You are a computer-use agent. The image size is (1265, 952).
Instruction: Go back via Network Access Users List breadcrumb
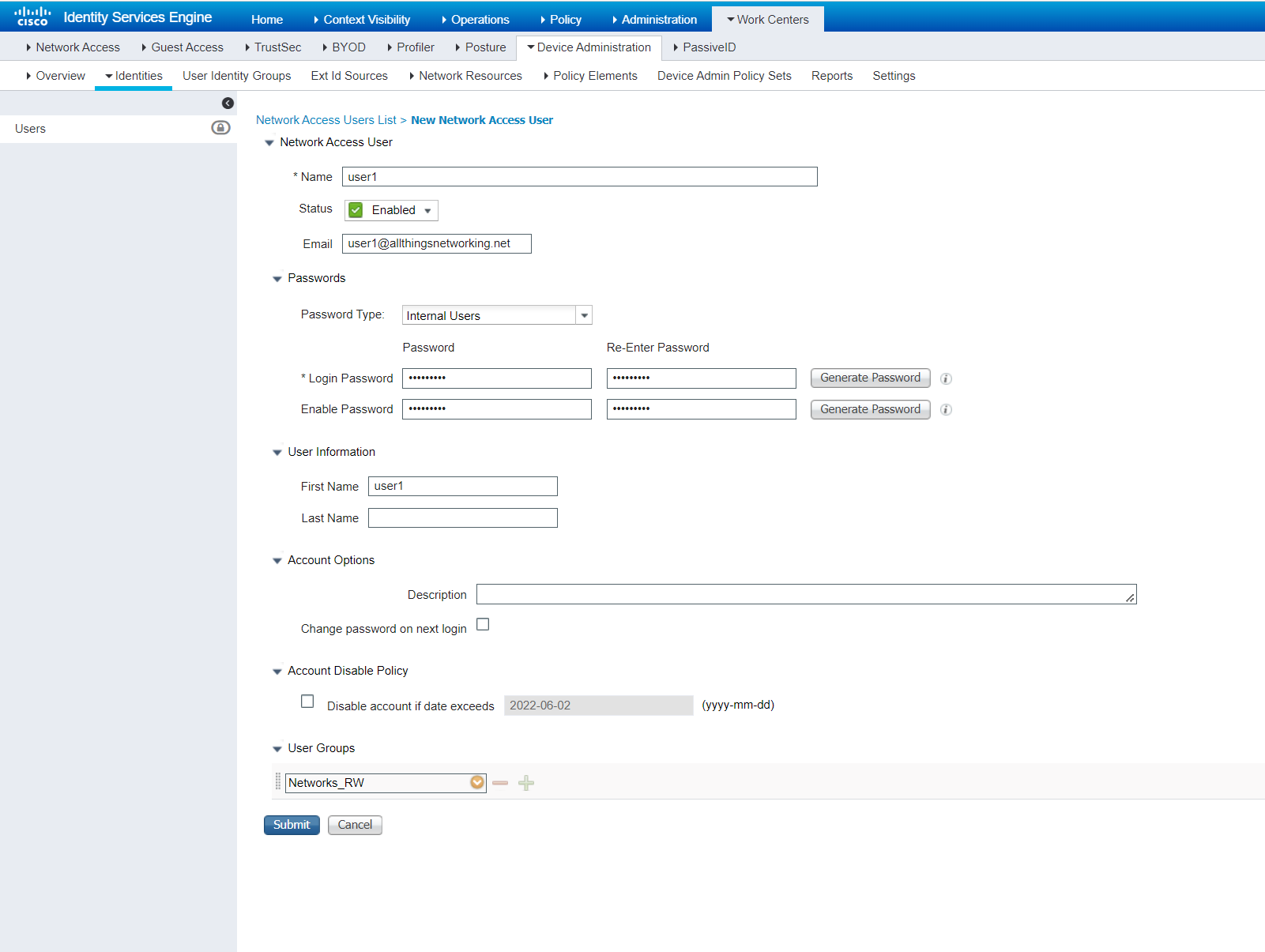[x=326, y=119]
